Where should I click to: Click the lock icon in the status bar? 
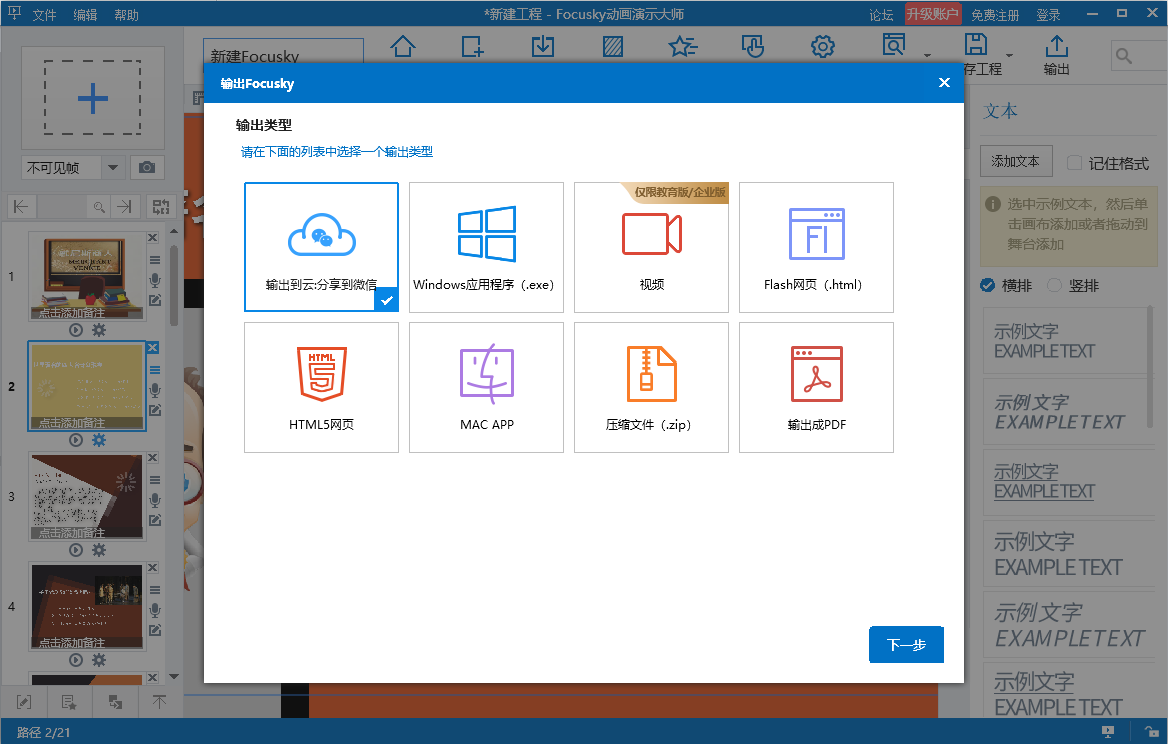click(x=1151, y=732)
